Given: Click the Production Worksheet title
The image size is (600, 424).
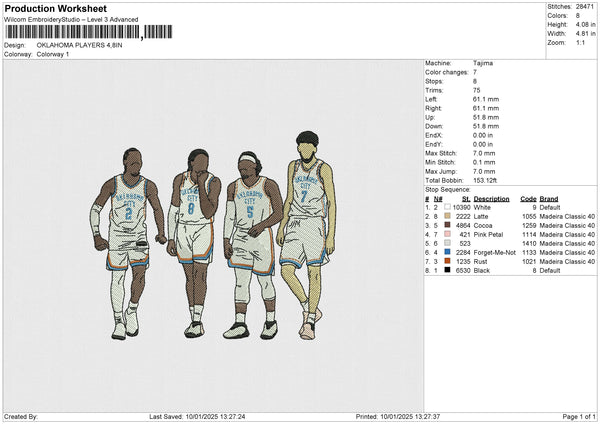Looking at the screenshot, I should pos(56,9).
